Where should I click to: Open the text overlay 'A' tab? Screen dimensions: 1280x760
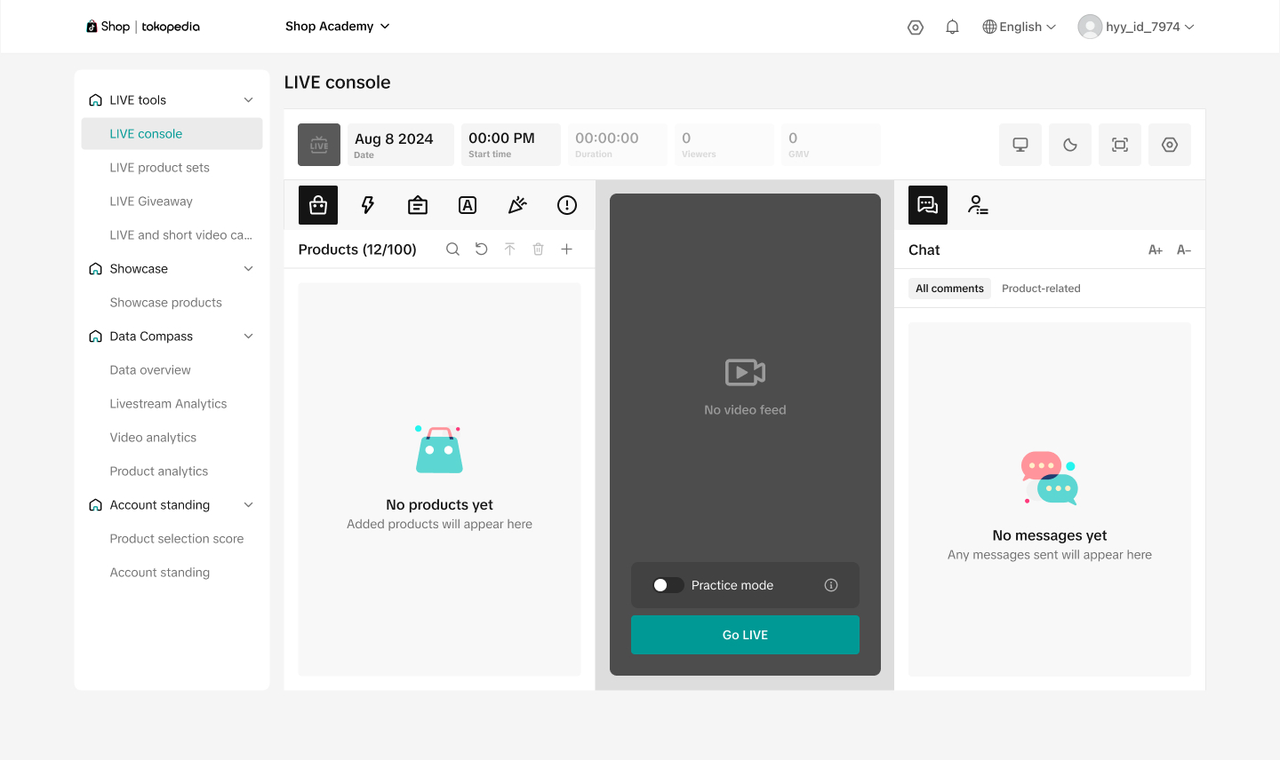467,205
